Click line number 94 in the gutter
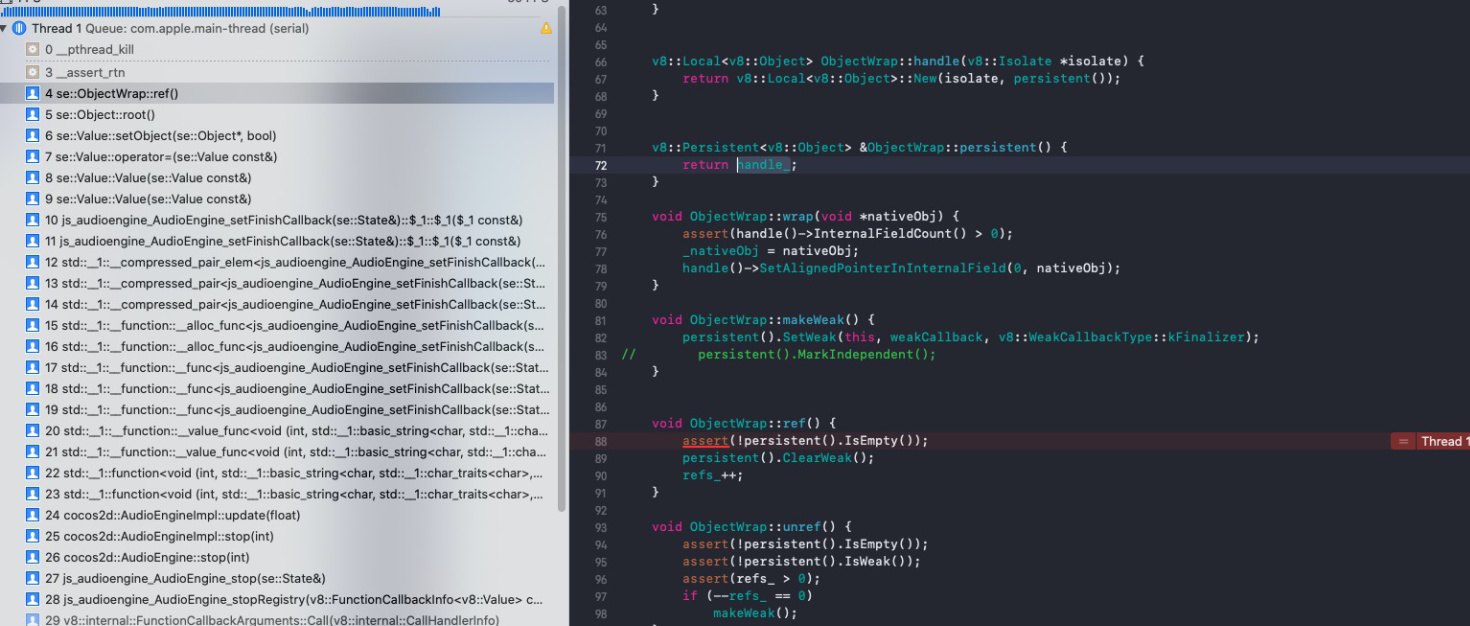This screenshot has width=1470, height=626. 600,544
